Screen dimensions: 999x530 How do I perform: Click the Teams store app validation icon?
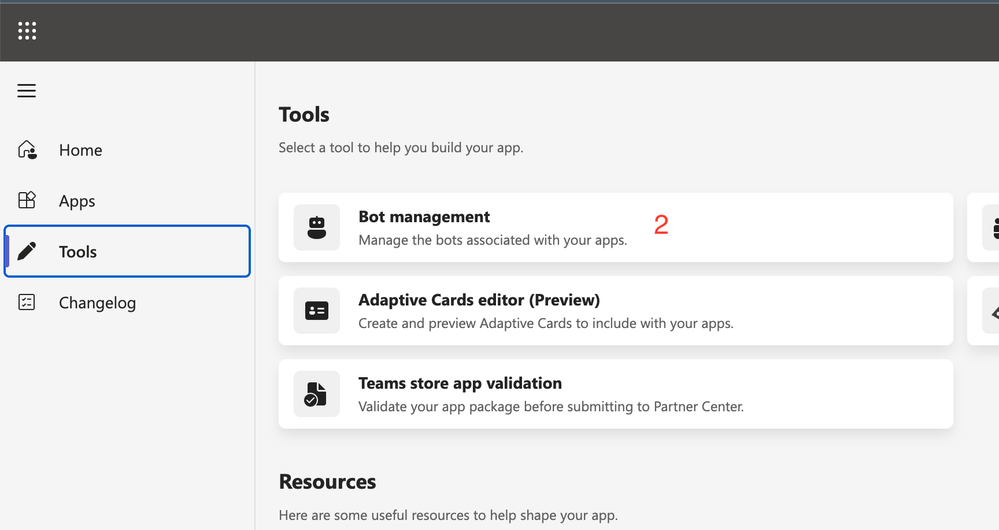point(317,394)
